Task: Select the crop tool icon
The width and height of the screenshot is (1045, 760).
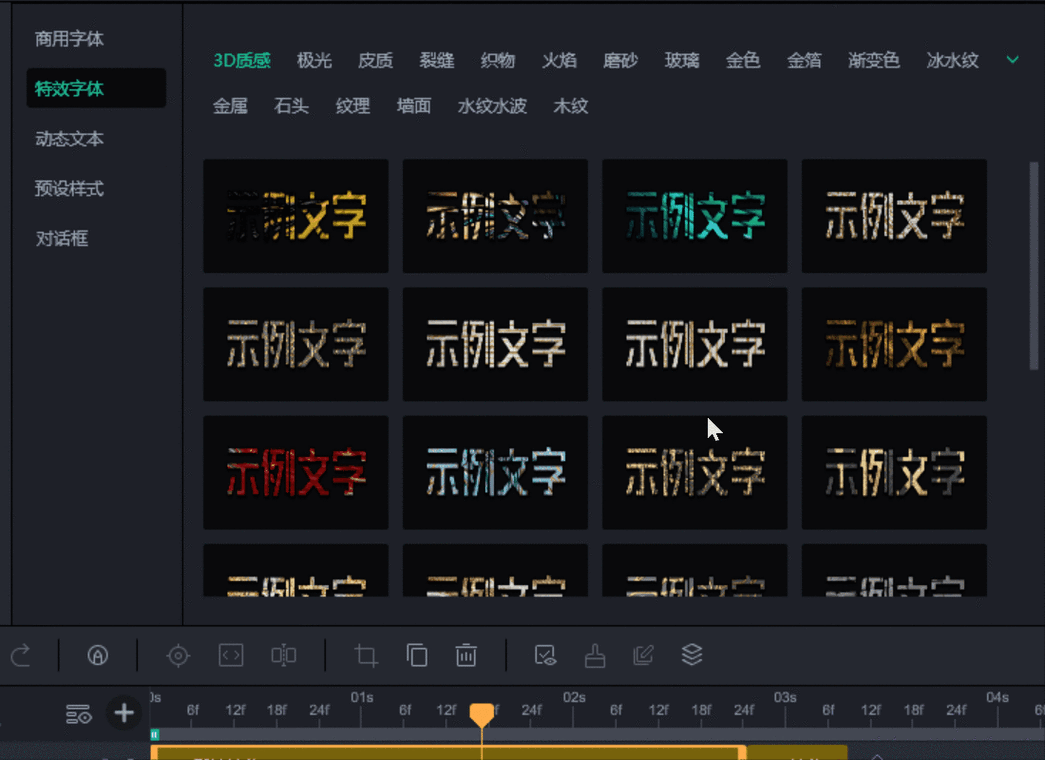Action: [364, 655]
